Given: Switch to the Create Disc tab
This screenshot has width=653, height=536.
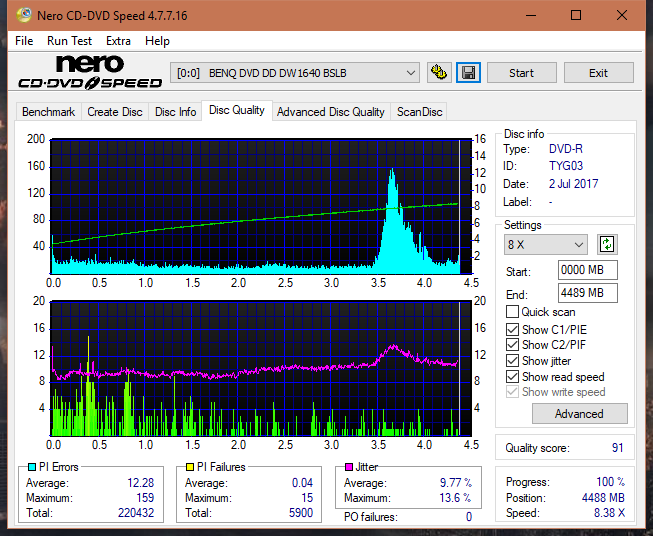Looking at the screenshot, I should pos(115,112).
